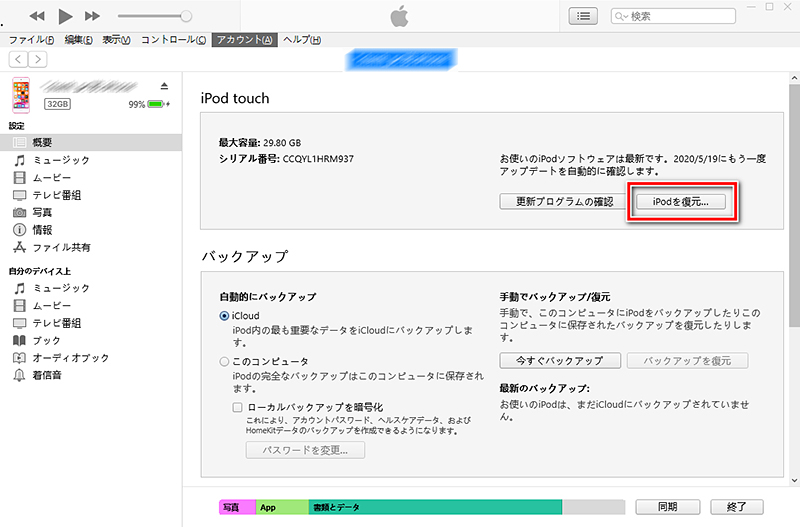Click パスワードを変更... button
This screenshot has width=800, height=527.
(305, 450)
